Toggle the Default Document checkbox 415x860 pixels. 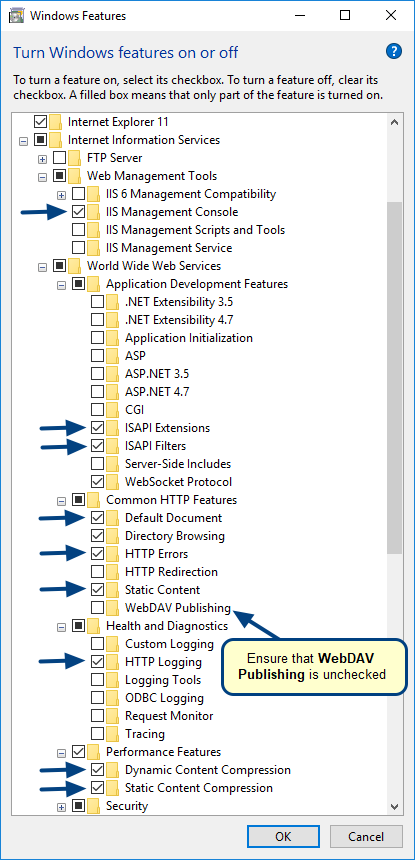coord(98,518)
